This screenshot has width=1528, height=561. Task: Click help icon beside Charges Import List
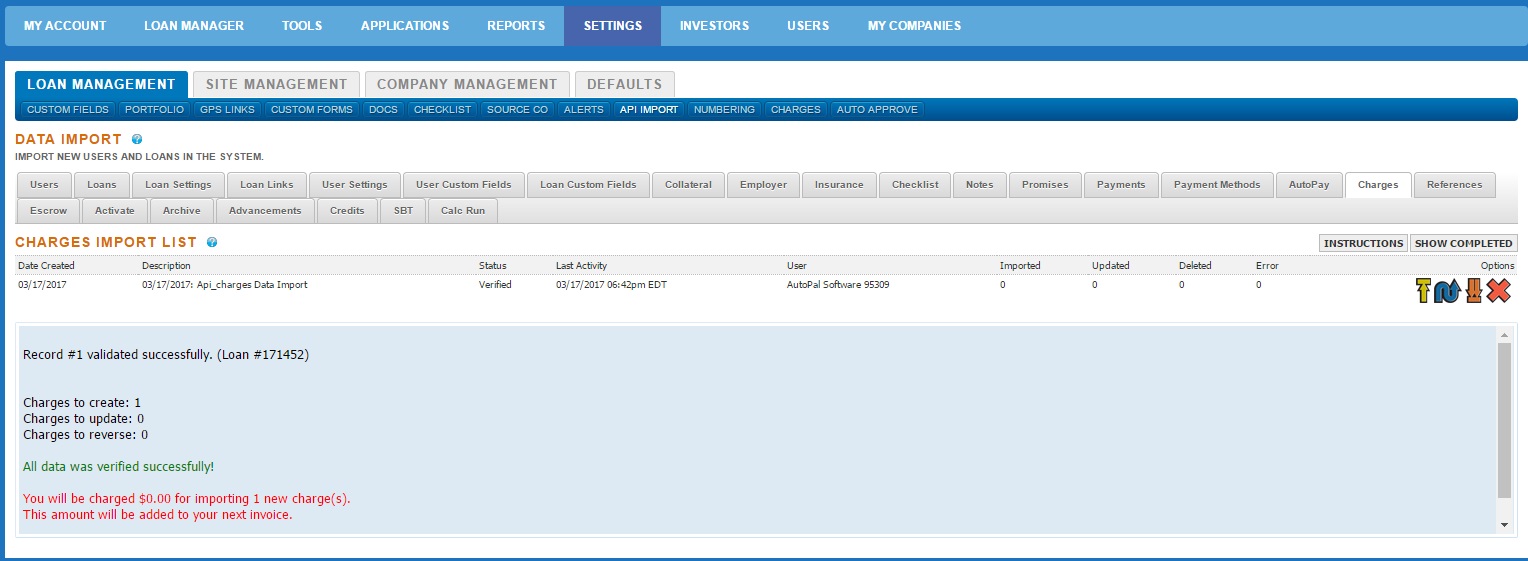(x=212, y=242)
